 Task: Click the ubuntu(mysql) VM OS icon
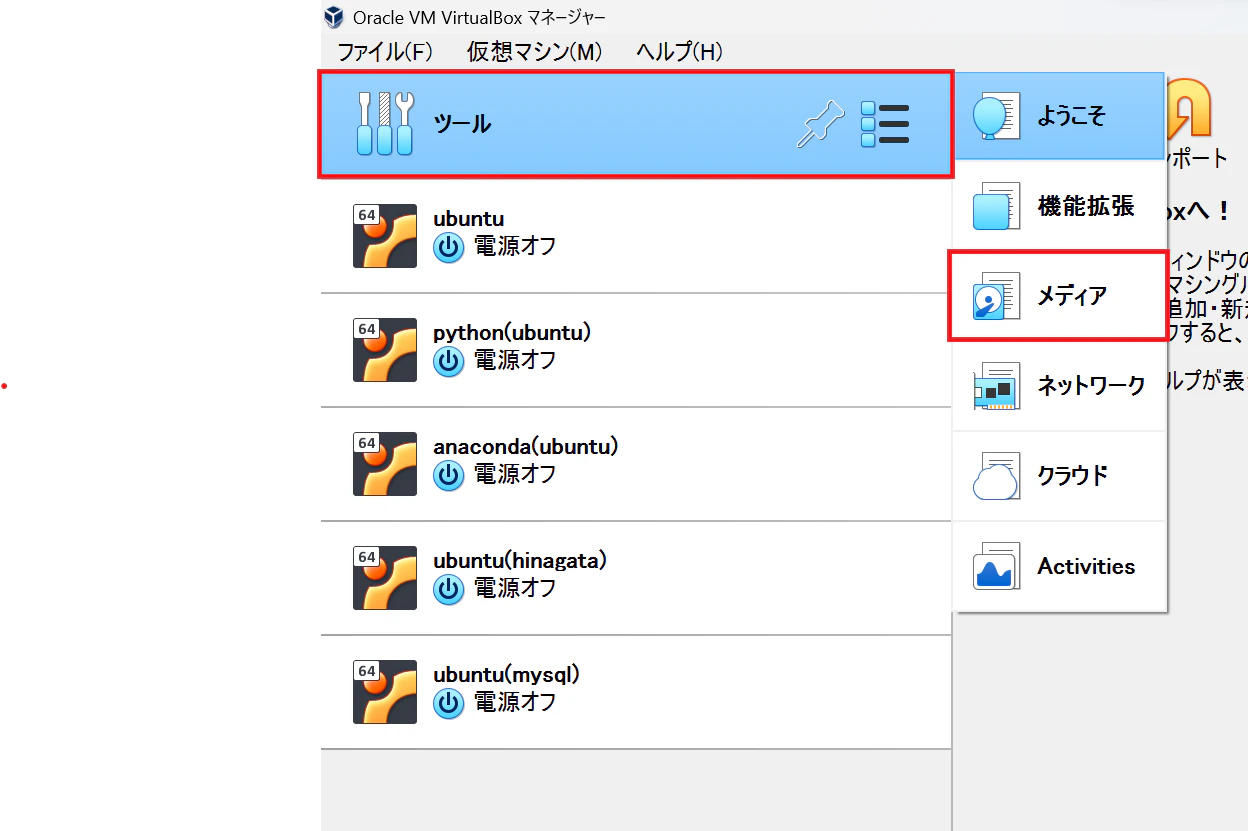click(385, 692)
